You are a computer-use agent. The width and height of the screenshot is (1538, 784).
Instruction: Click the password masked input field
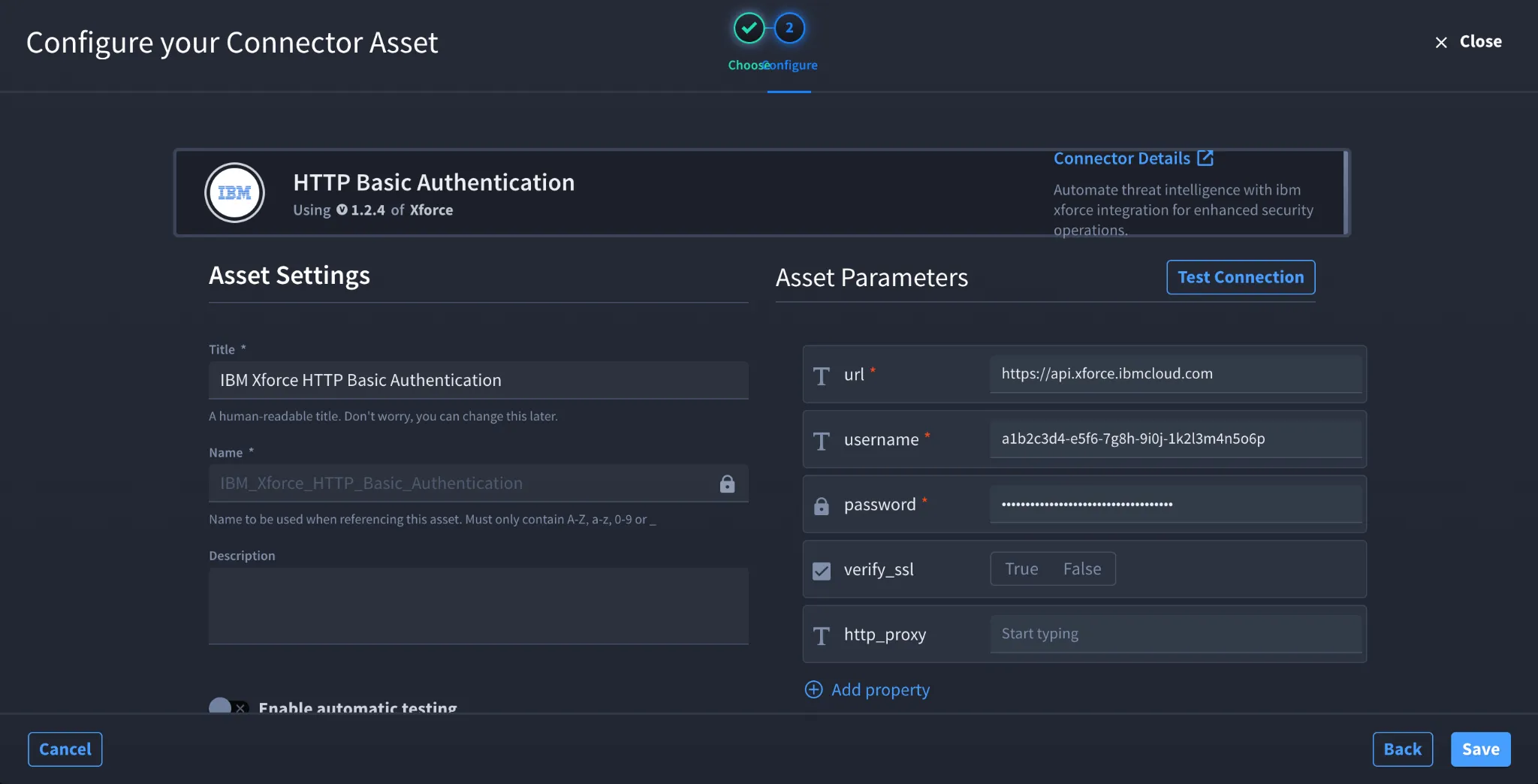pyautogui.click(x=1175, y=504)
